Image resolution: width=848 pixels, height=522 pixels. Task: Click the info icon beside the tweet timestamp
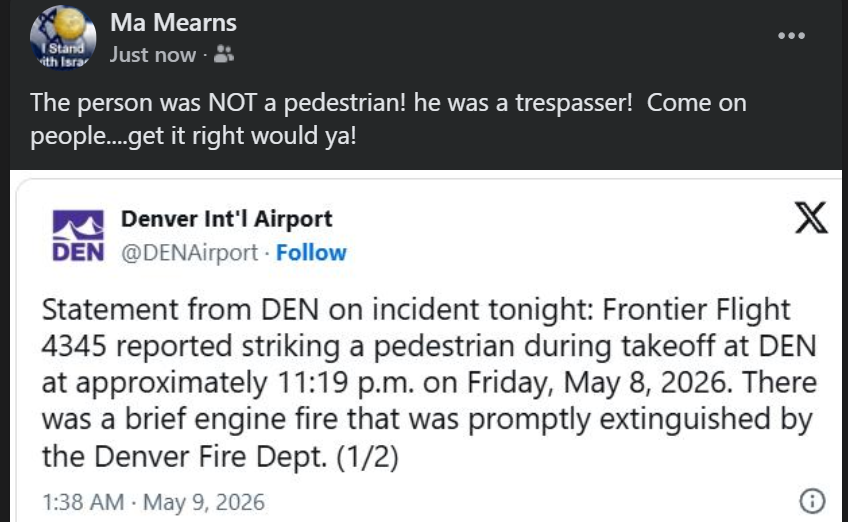point(812,501)
